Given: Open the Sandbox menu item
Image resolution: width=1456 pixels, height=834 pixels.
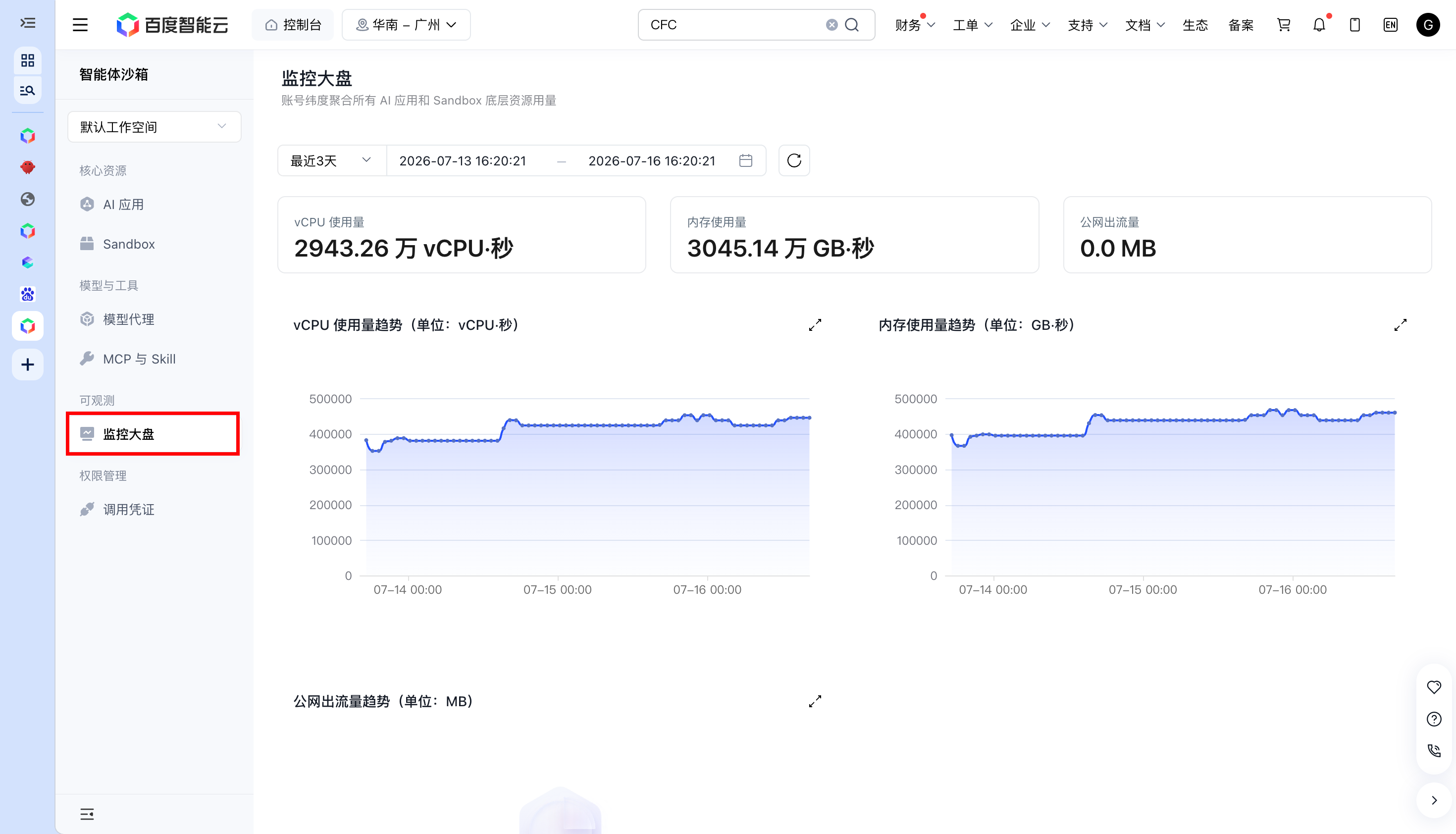Looking at the screenshot, I should tap(129, 244).
